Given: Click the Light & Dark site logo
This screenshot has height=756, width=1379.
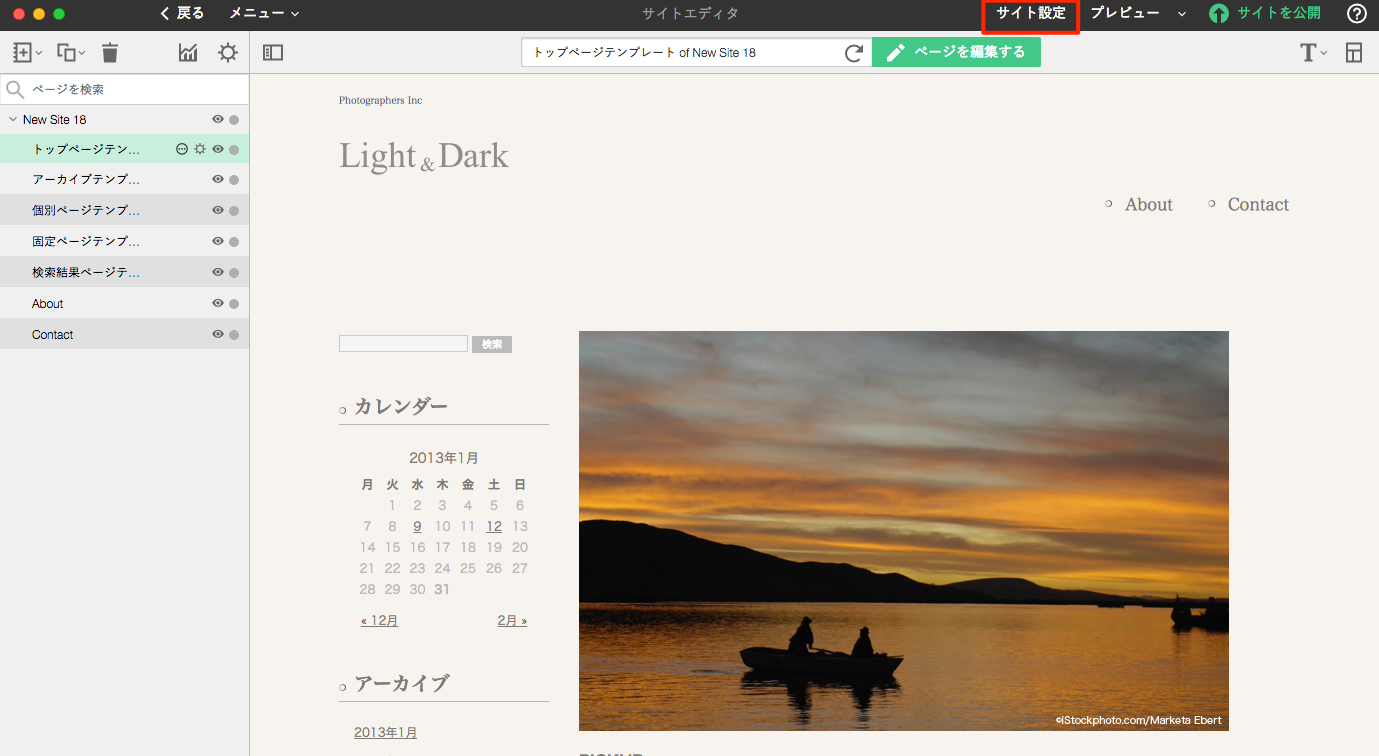Looking at the screenshot, I should [x=424, y=156].
